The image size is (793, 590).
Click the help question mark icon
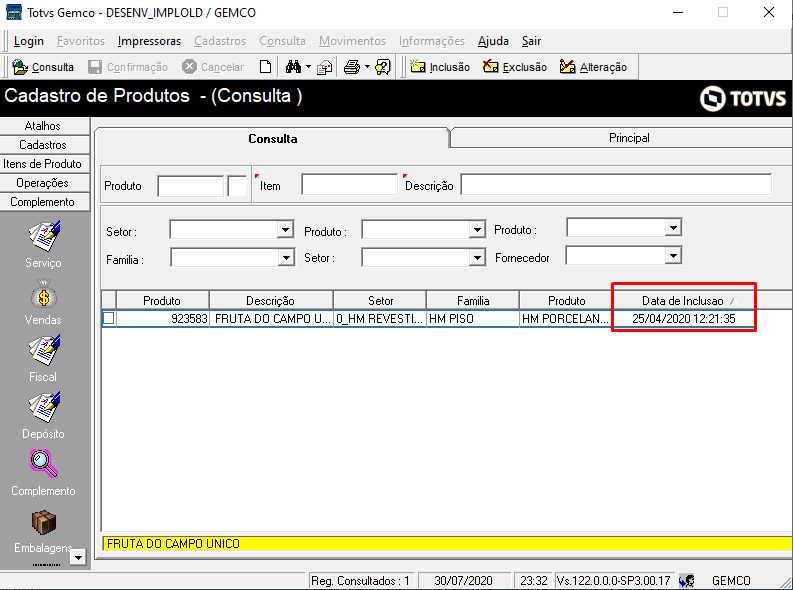[383, 67]
